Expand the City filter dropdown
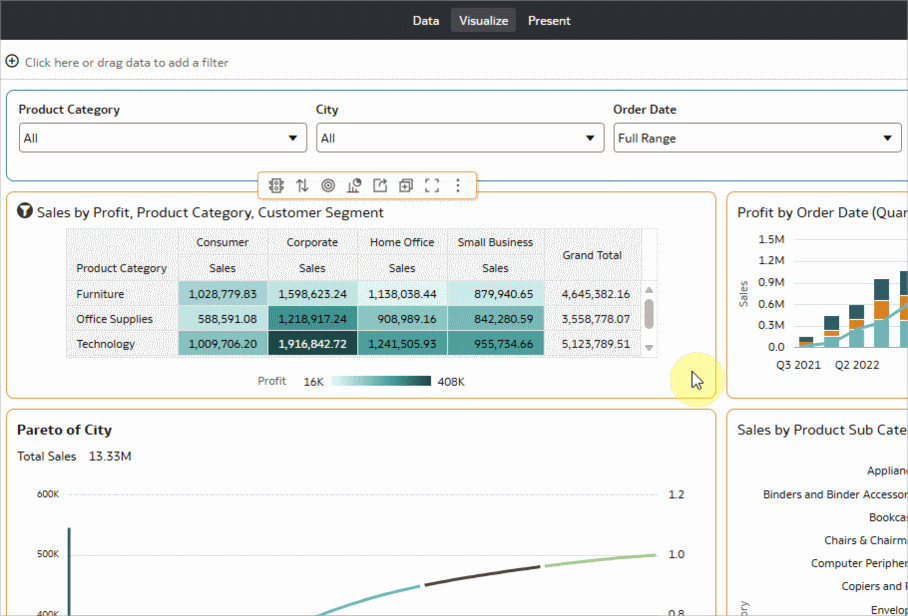Image resolution: width=908 pixels, height=616 pixels. (x=460, y=138)
